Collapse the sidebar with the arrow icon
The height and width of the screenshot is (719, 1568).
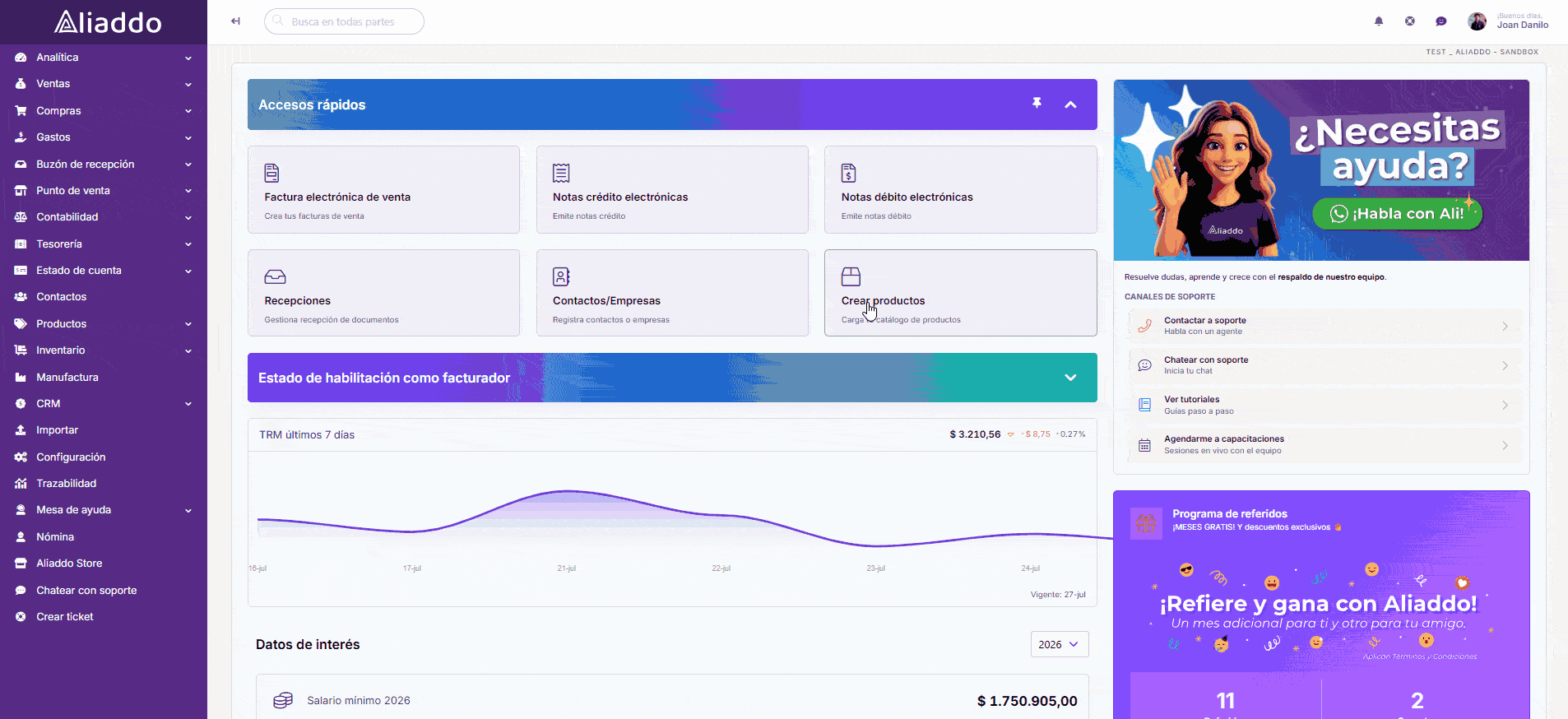[x=235, y=21]
